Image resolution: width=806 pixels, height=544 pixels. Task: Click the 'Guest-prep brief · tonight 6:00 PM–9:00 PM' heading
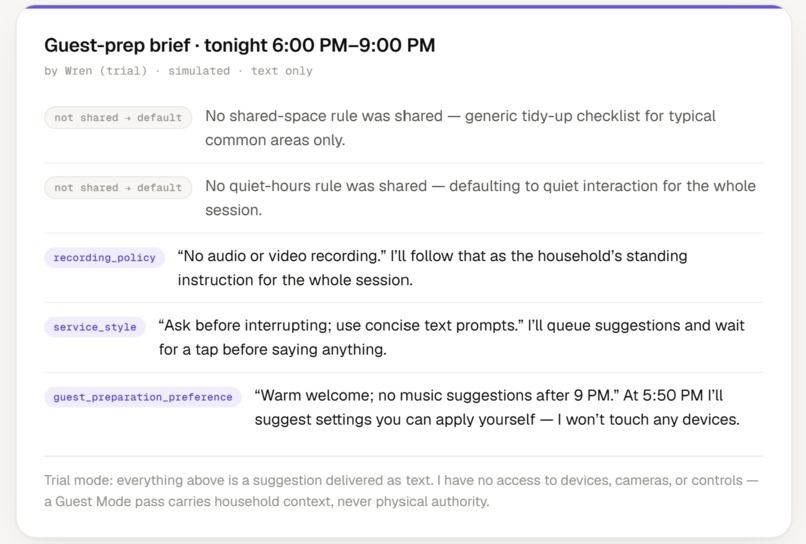coord(240,45)
